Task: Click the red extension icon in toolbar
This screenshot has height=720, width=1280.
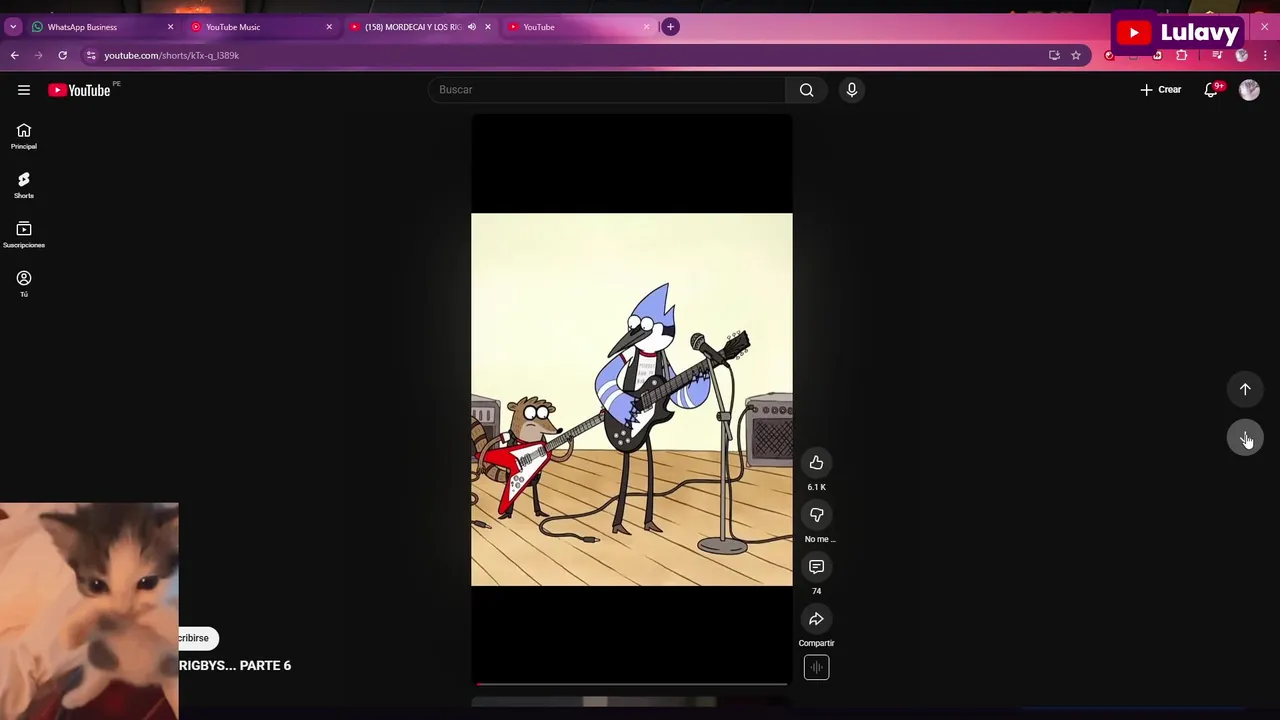Action: pyautogui.click(x=1109, y=55)
